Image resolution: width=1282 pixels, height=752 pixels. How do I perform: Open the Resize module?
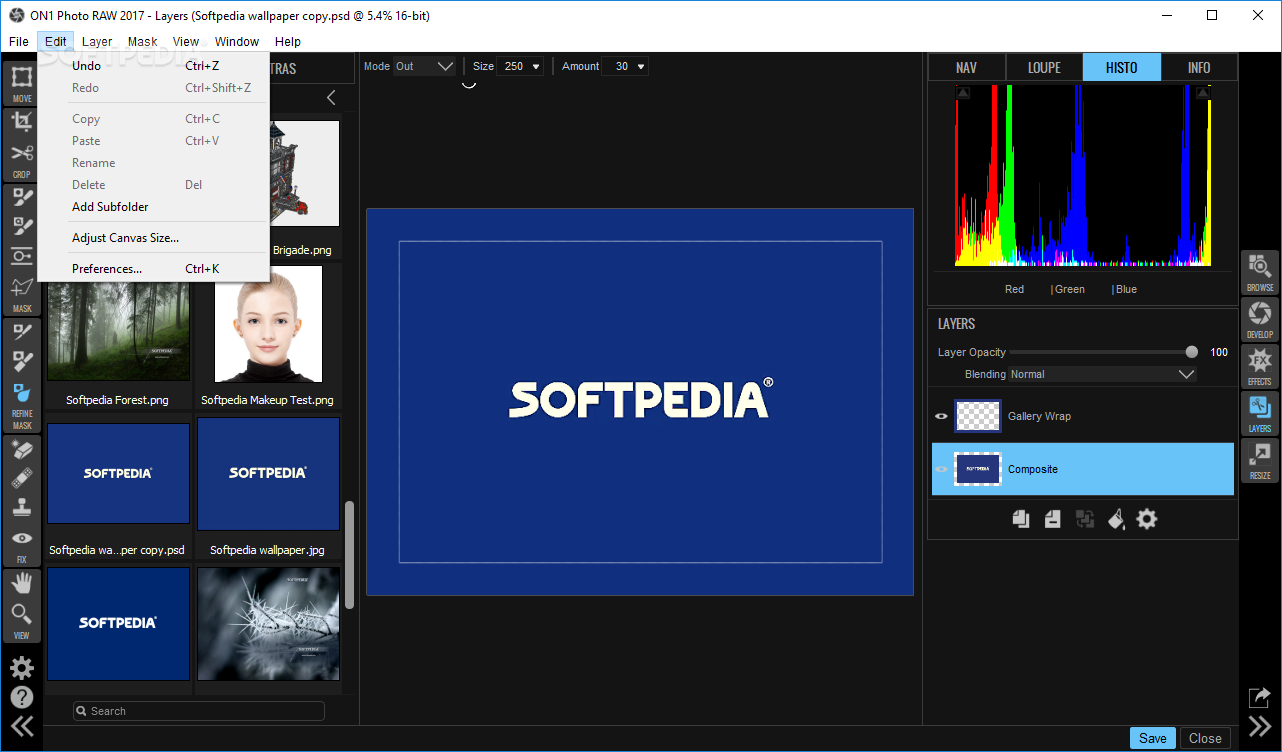coord(1260,460)
